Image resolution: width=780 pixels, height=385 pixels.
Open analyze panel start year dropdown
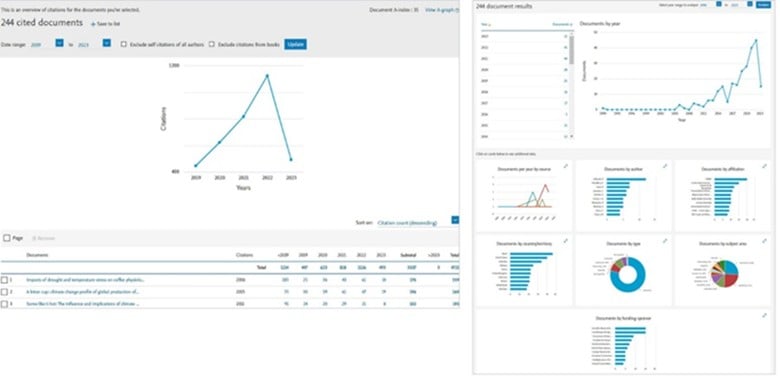click(718, 4)
